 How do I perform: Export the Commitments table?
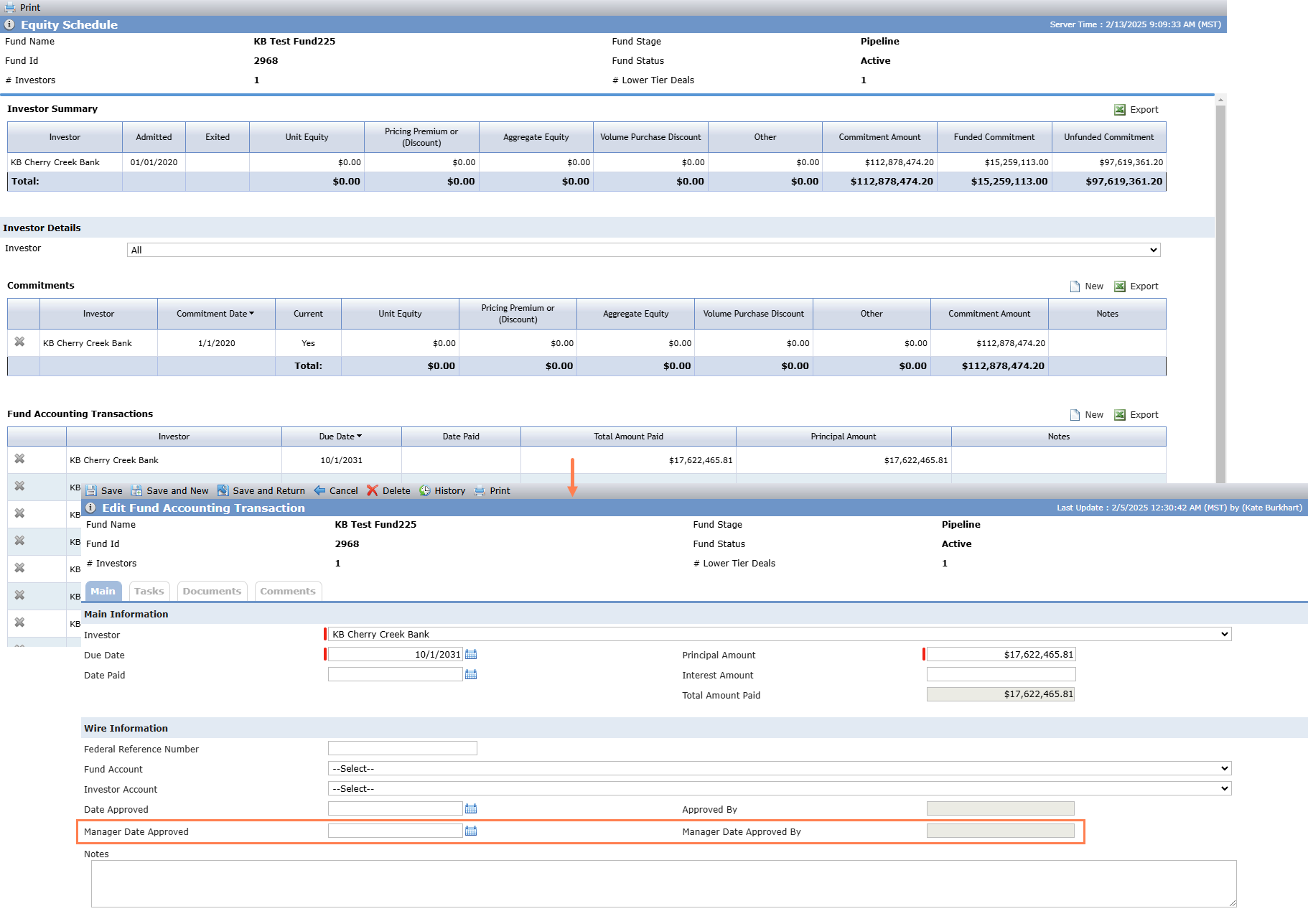(1136, 286)
